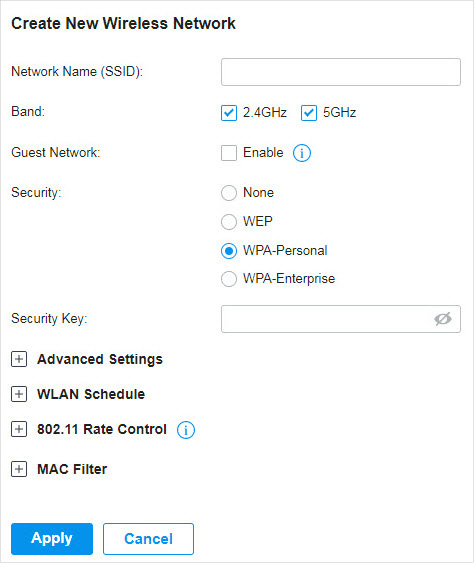Click the Guest Network info icon
This screenshot has width=474, height=563.
point(302,153)
